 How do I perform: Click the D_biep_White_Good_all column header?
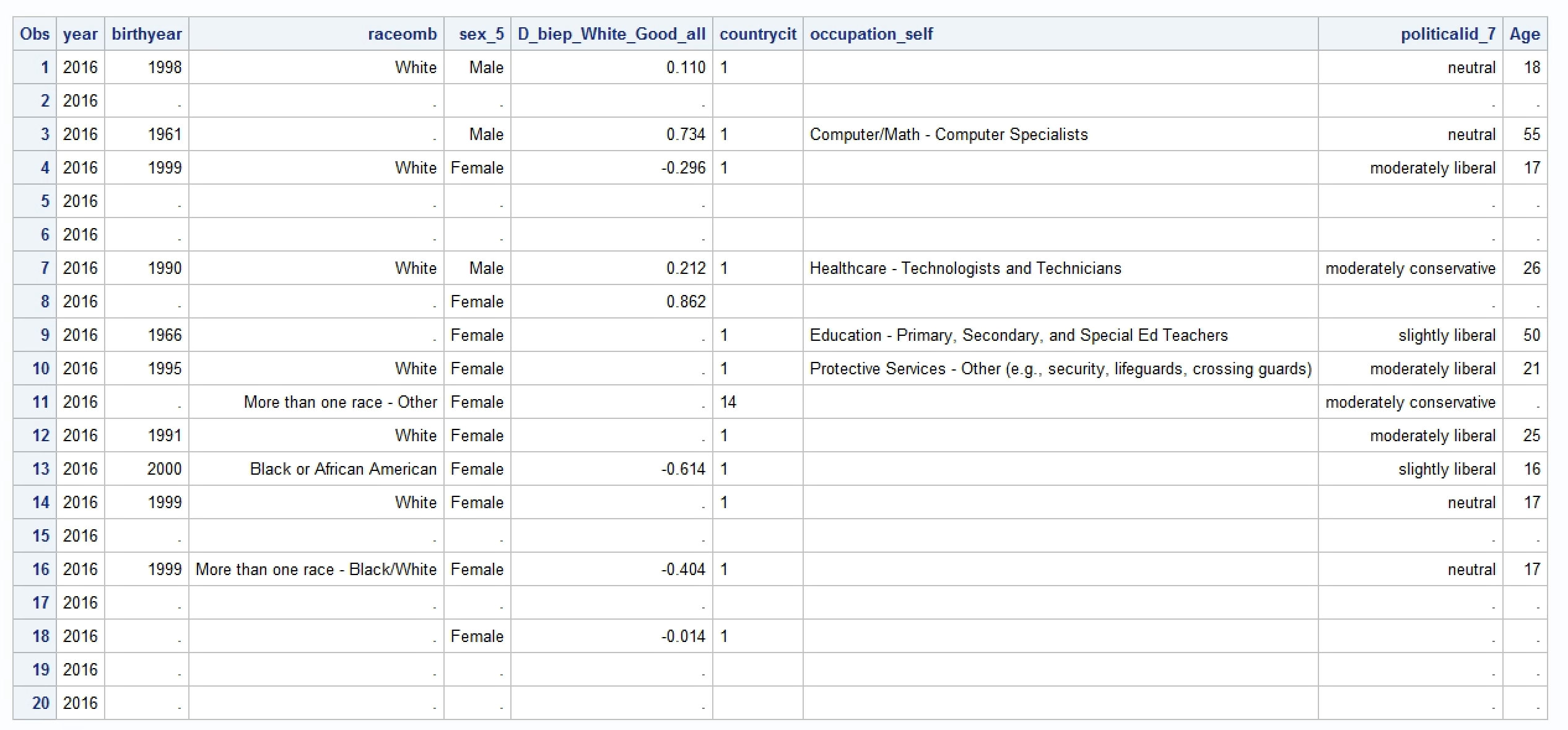pos(611,34)
